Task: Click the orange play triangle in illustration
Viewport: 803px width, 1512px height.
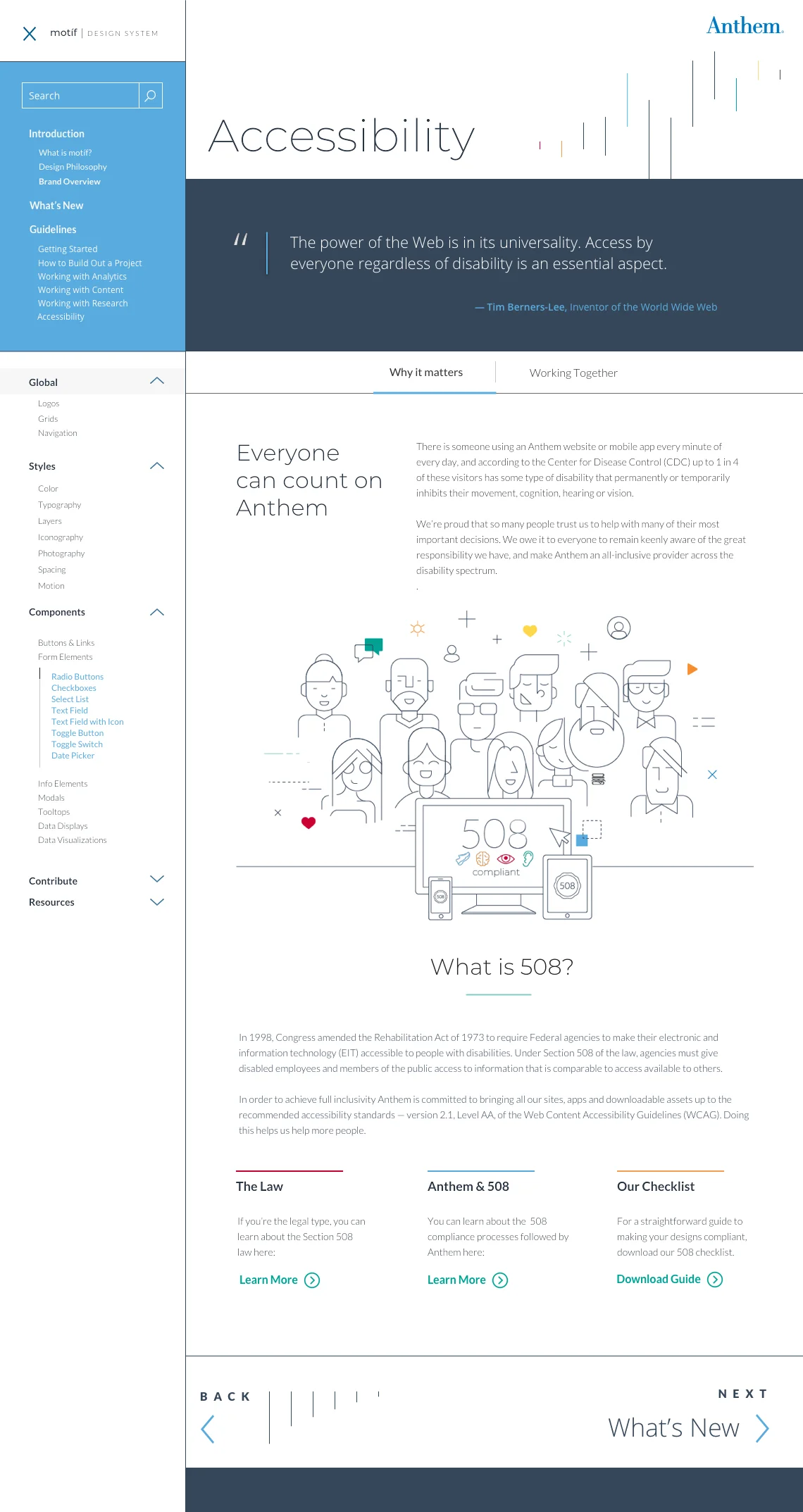Action: 692,669
